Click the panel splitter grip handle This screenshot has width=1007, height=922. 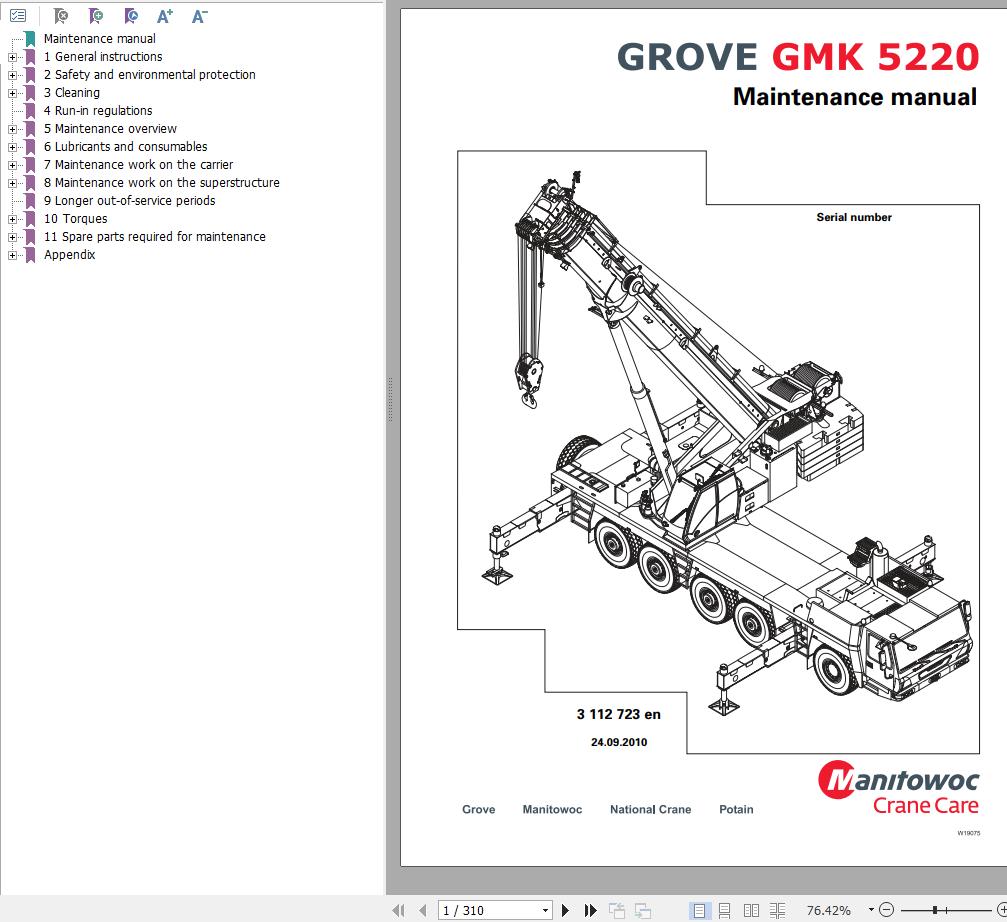[x=390, y=399]
